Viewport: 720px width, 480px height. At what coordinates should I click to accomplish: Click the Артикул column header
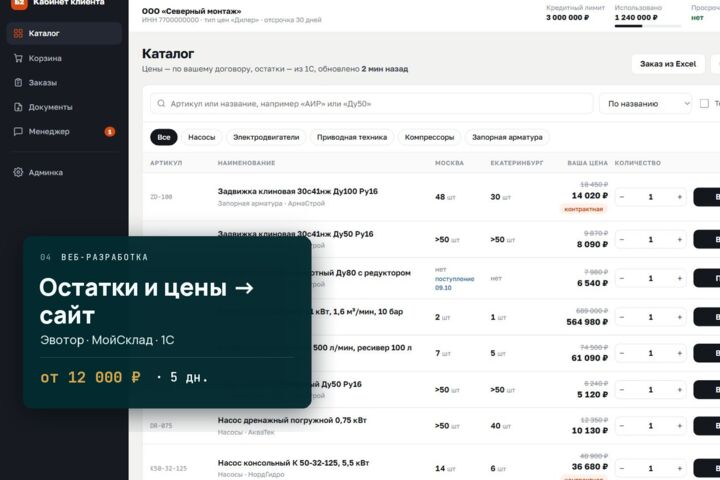(x=166, y=163)
